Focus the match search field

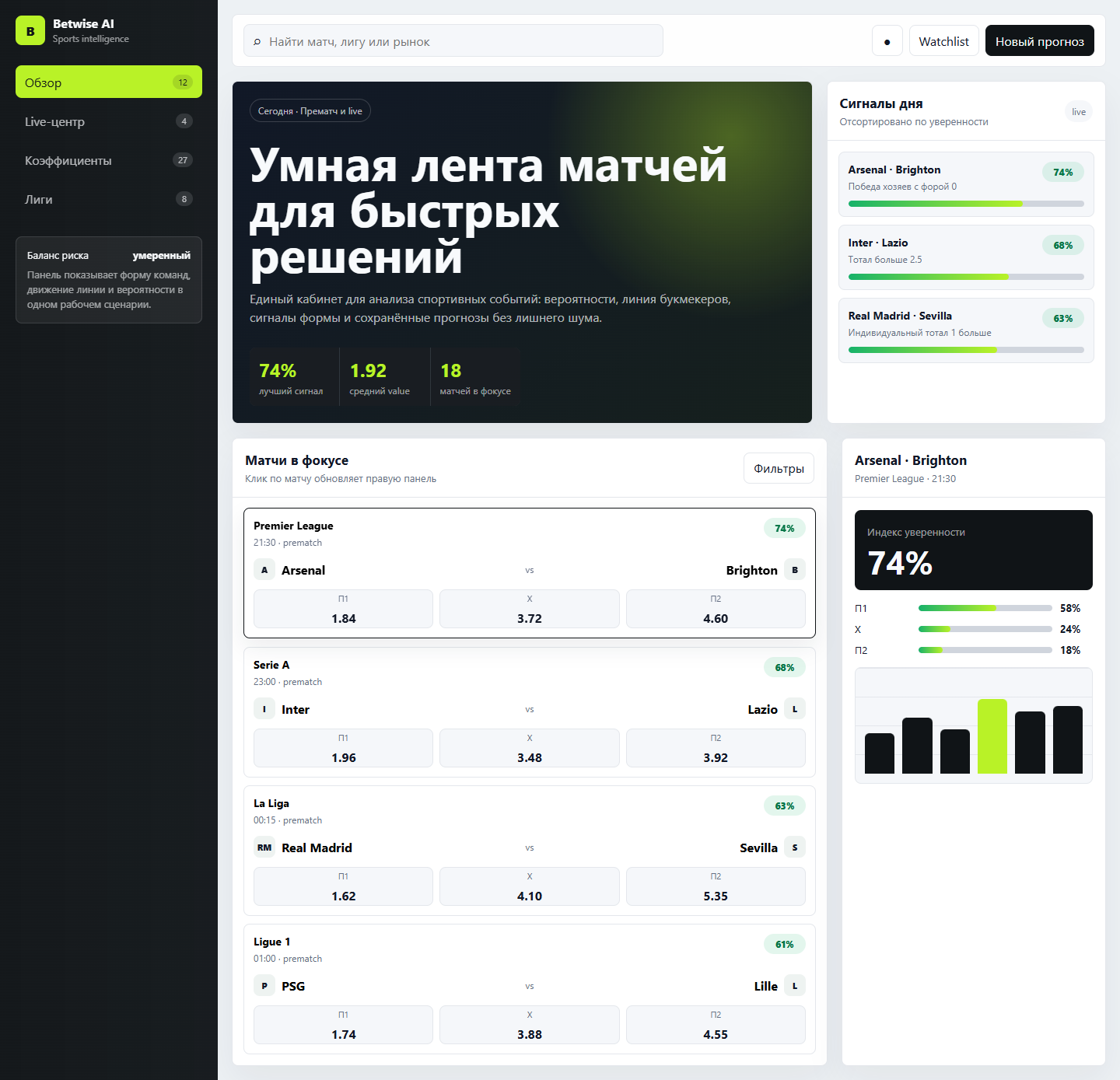tap(453, 41)
